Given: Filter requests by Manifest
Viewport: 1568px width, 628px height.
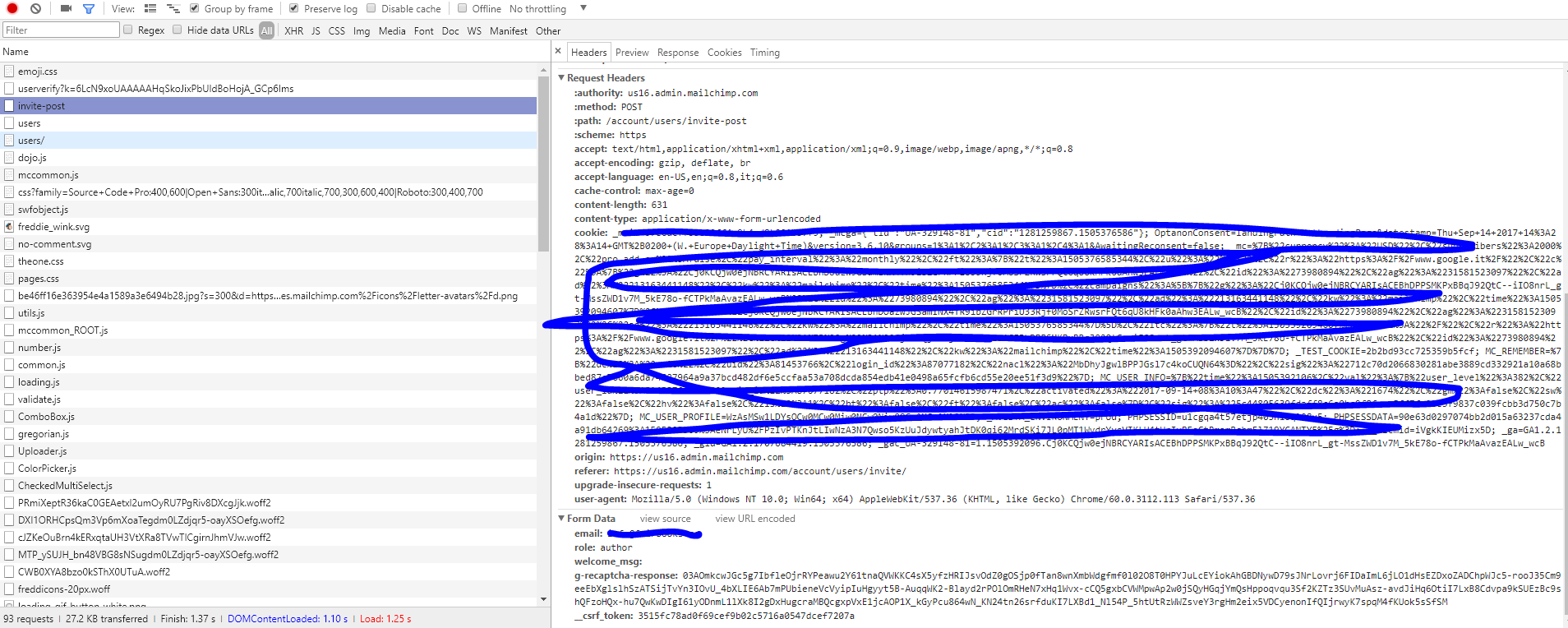Looking at the screenshot, I should (x=509, y=30).
